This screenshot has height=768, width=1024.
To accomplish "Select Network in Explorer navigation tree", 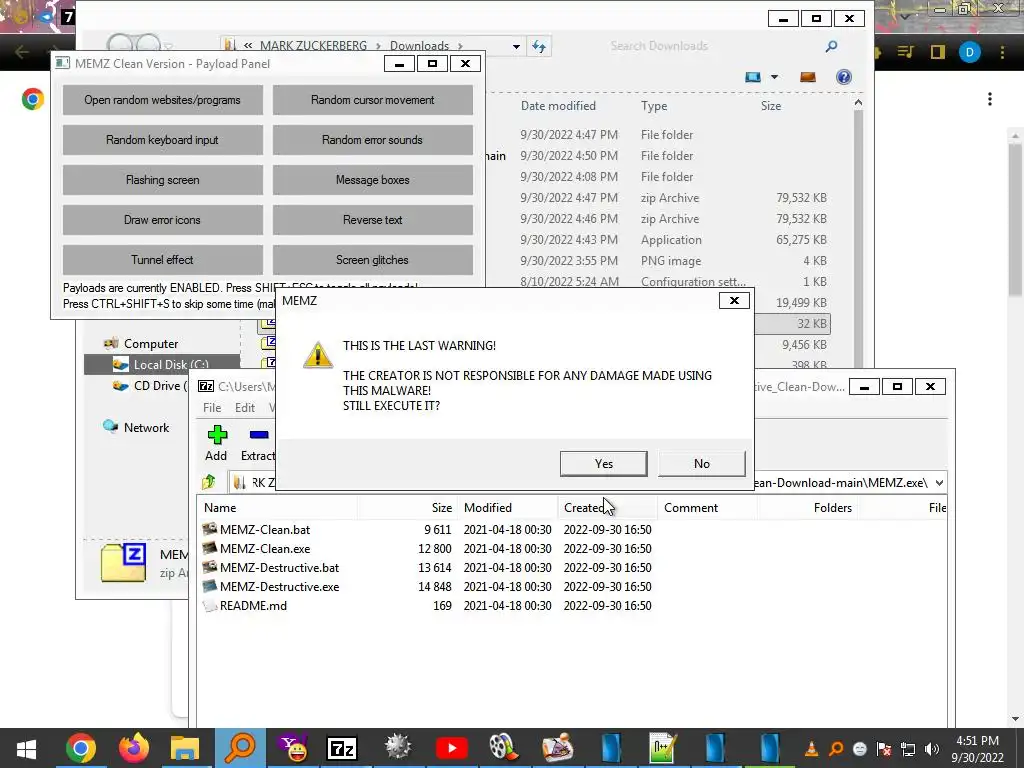I will pyautogui.click(x=136, y=427).
